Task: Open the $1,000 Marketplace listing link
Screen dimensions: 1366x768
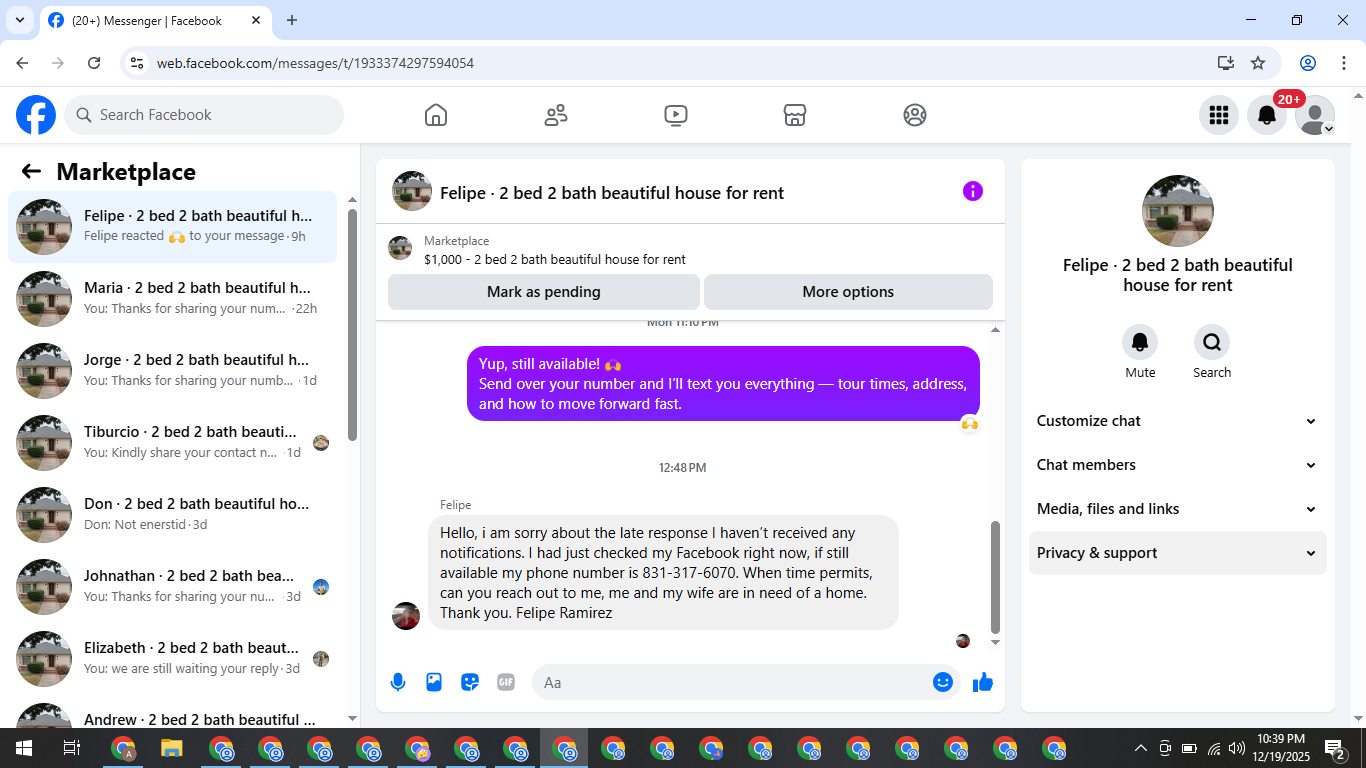Action: pos(555,260)
